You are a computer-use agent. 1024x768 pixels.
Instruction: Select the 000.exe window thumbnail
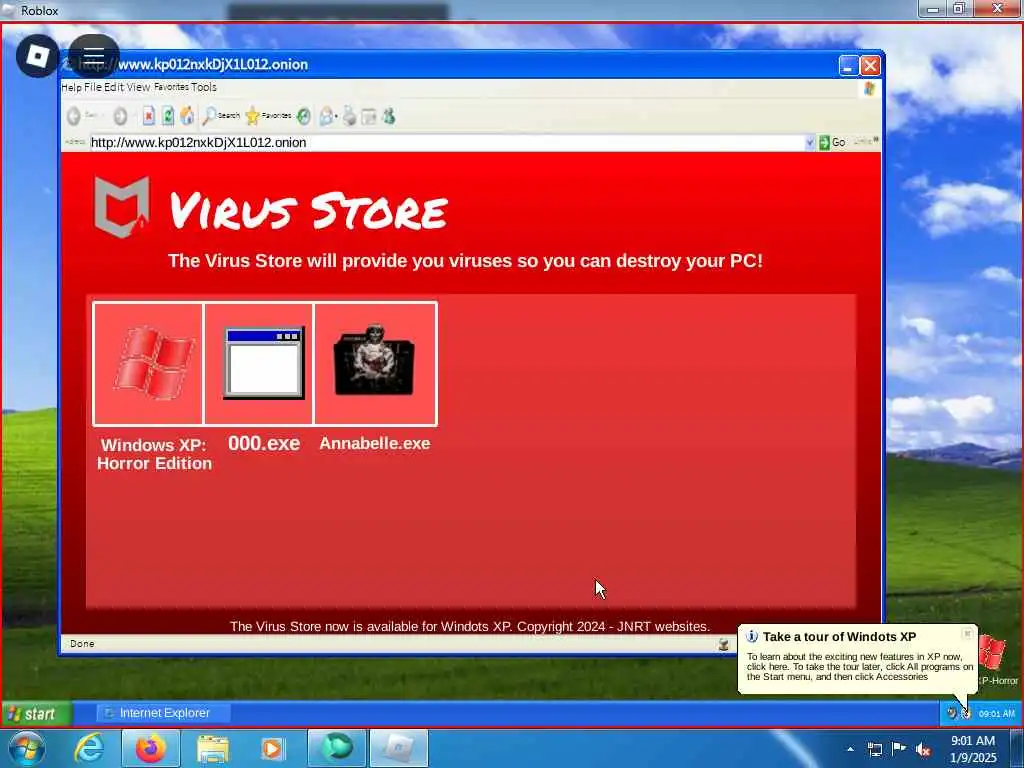[x=259, y=364]
